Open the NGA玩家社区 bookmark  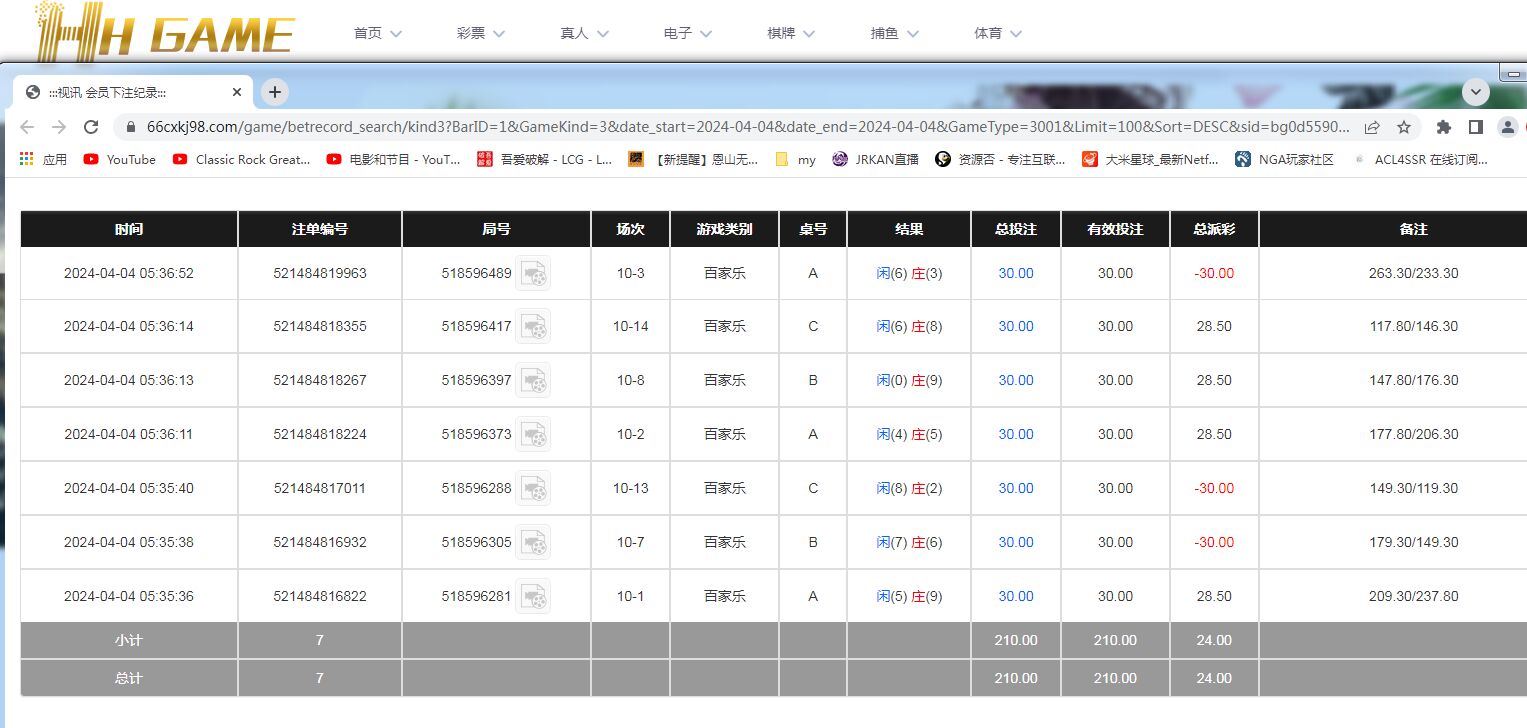(x=1285, y=159)
